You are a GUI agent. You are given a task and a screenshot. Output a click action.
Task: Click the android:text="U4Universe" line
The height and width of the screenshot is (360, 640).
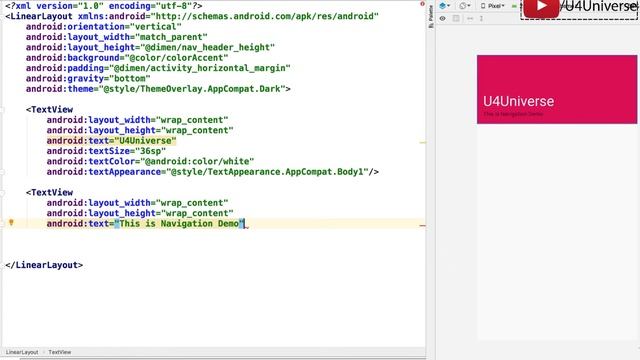pos(111,141)
